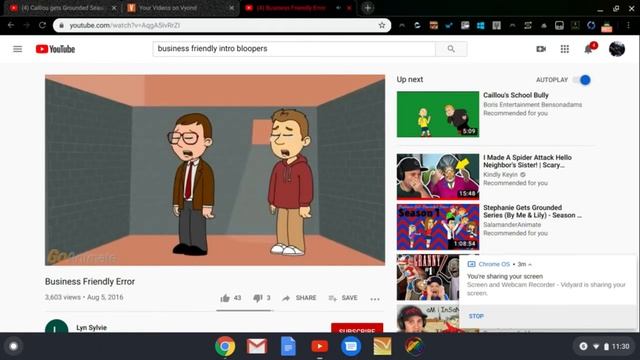The height and width of the screenshot is (360, 640).
Task: Open I Made A Spider Attack title
Action: tap(527, 161)
